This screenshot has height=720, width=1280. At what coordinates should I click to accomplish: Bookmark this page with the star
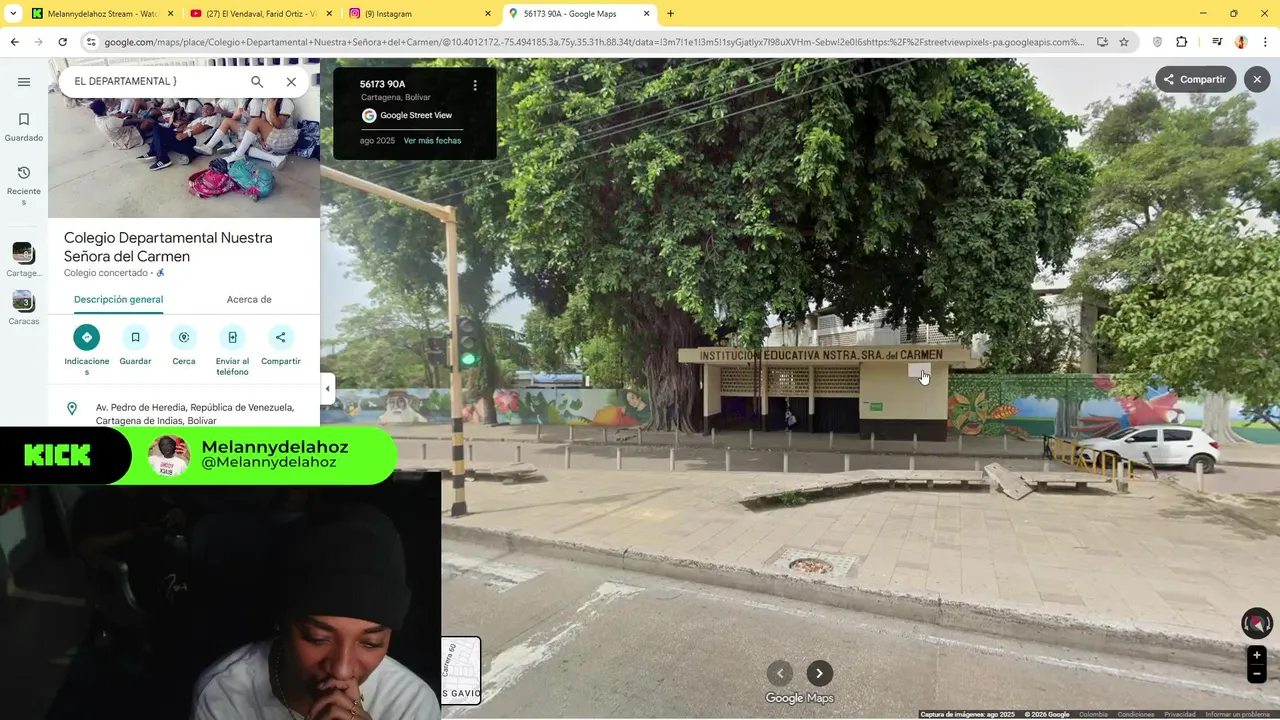pyautogui.click(x=1124, y=42)
